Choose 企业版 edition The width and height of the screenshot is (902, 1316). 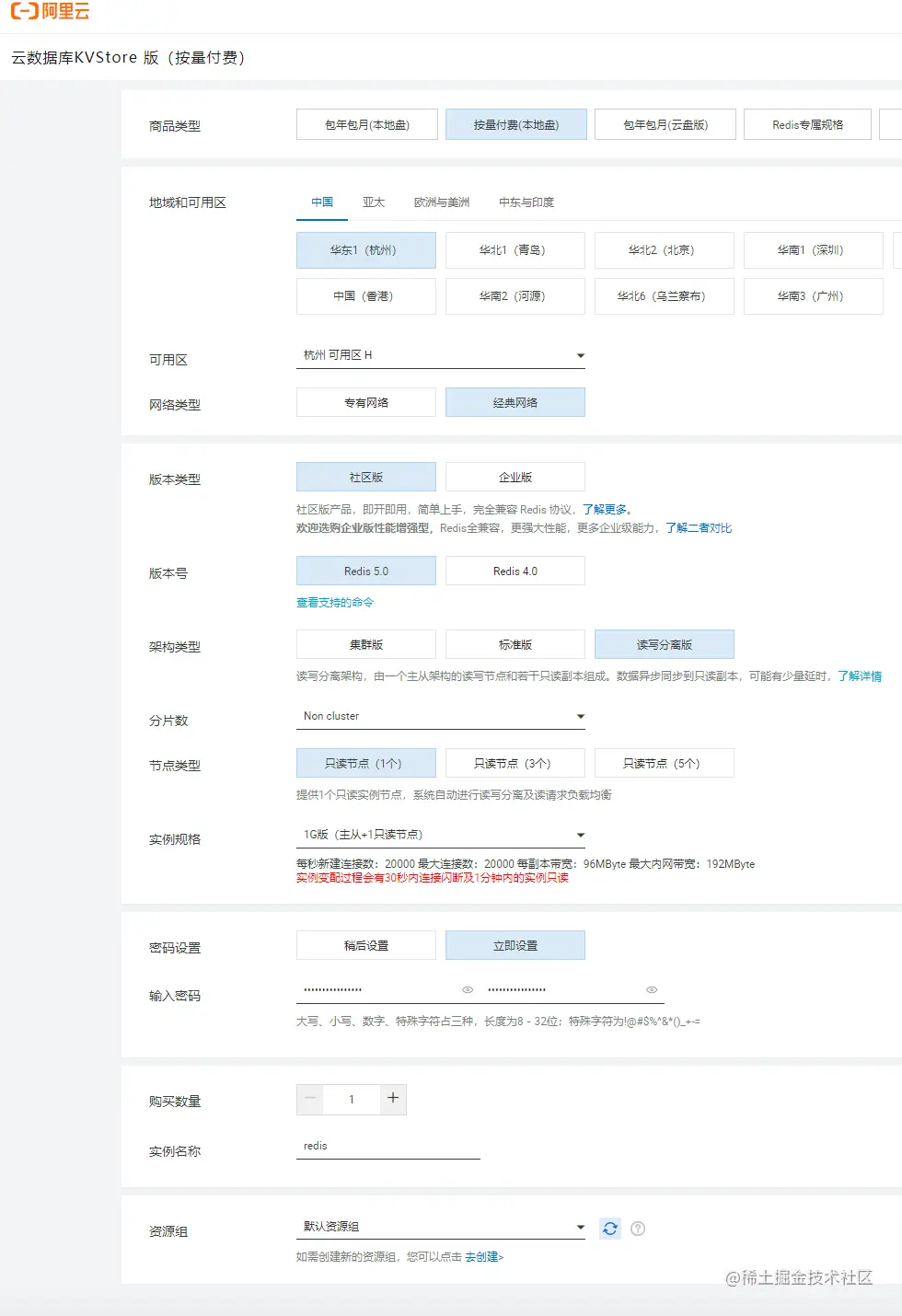pos(515,477)
